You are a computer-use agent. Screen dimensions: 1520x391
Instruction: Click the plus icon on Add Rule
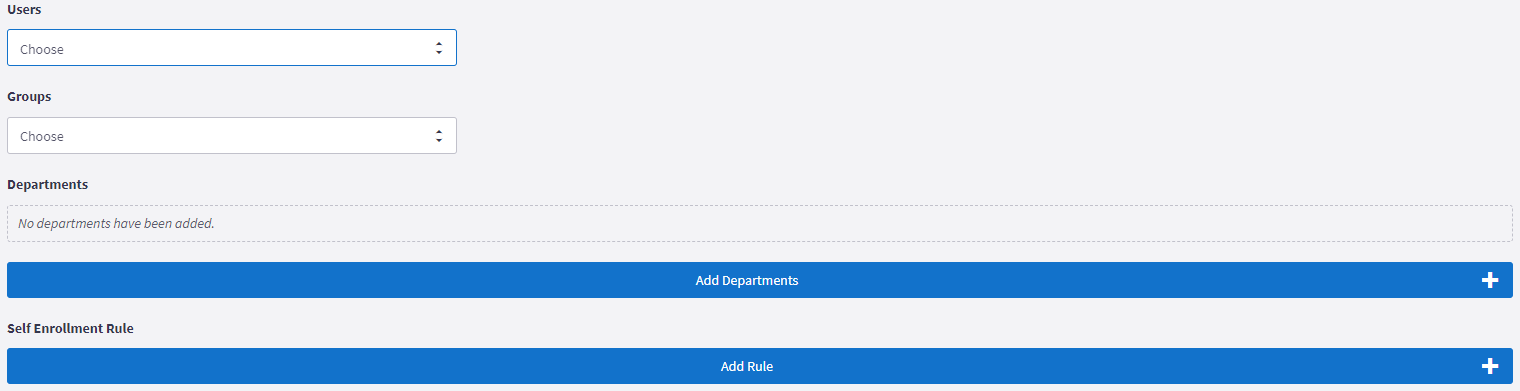coord(1490,366)
